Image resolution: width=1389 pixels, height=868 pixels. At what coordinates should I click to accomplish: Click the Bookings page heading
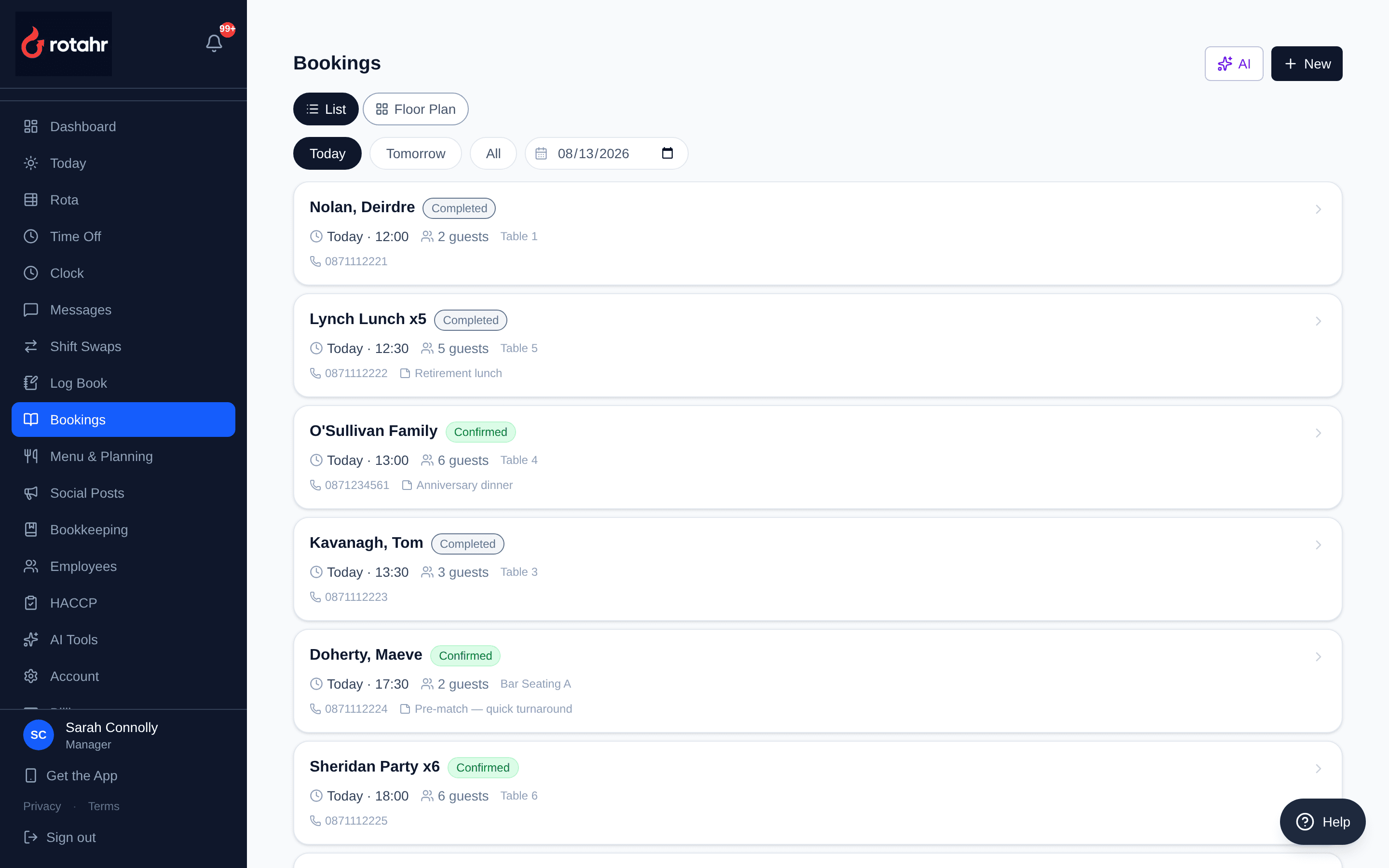[x=337, y=63]
